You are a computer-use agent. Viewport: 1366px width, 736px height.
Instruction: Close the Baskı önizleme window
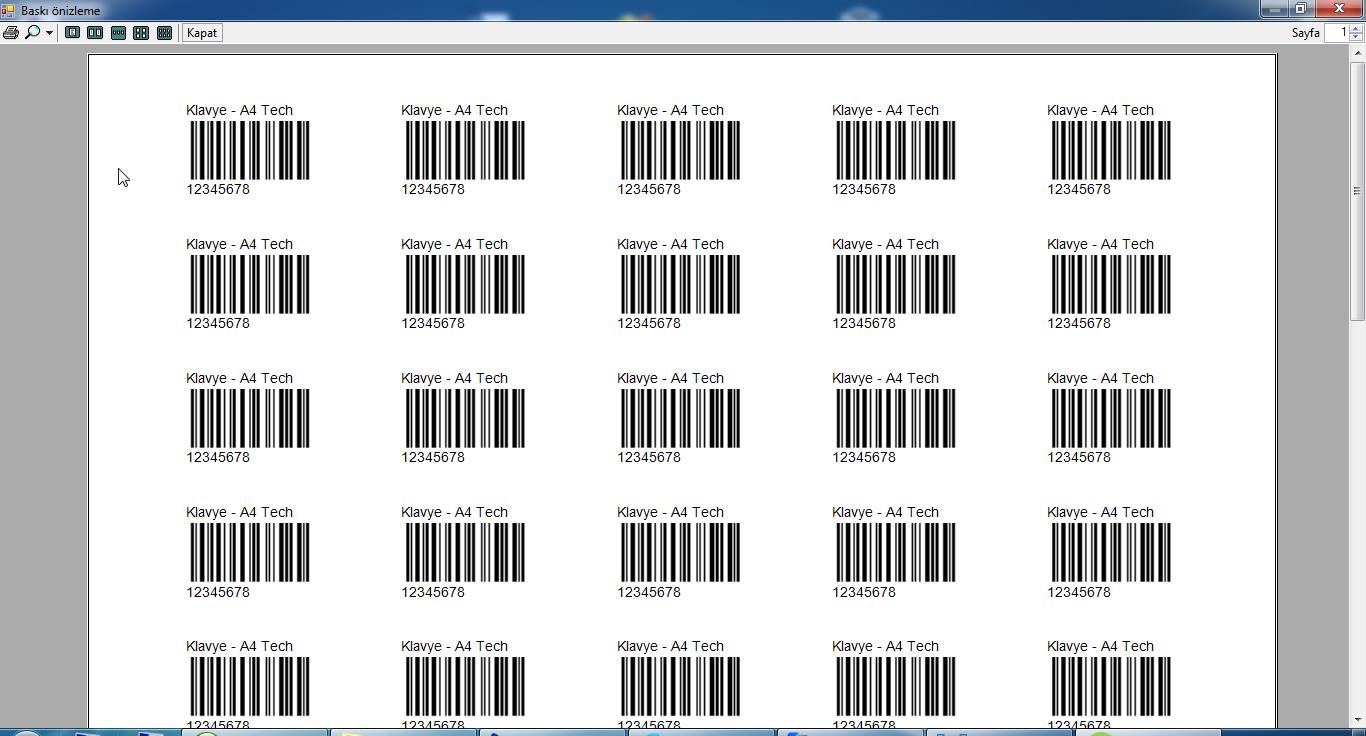click(1340, 8)
